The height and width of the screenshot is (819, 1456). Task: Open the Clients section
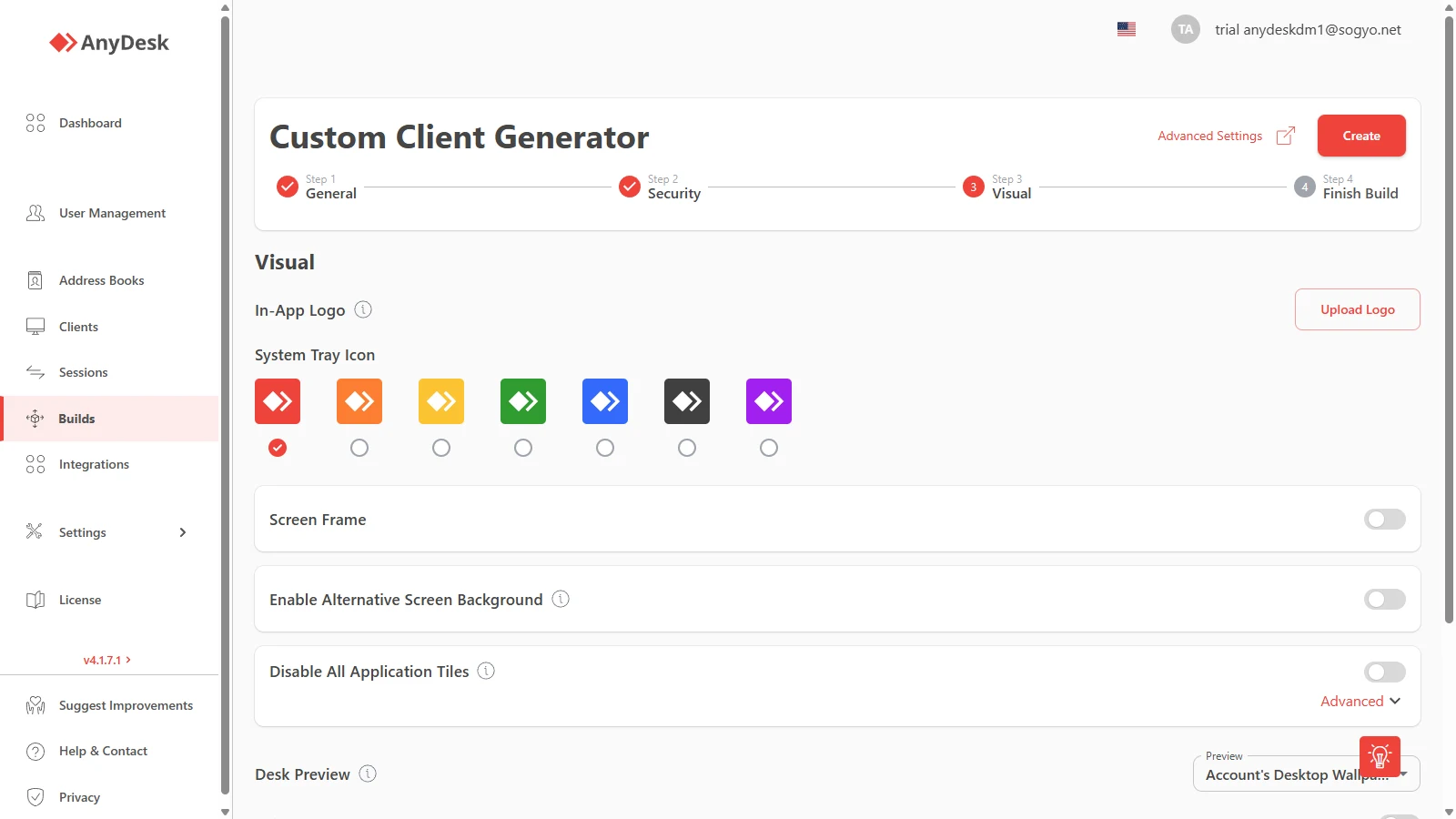[x=78, y=327]
